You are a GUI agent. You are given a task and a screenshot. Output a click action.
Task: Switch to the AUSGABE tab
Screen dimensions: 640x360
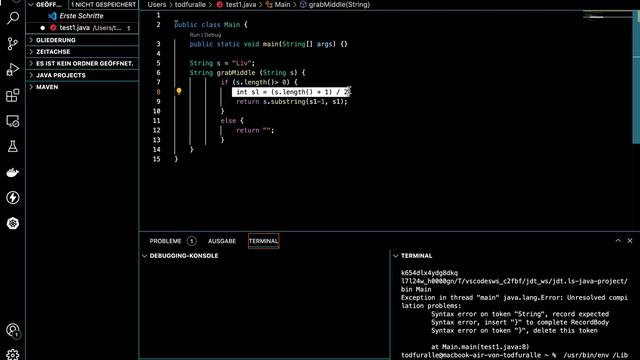coord(222,241)
